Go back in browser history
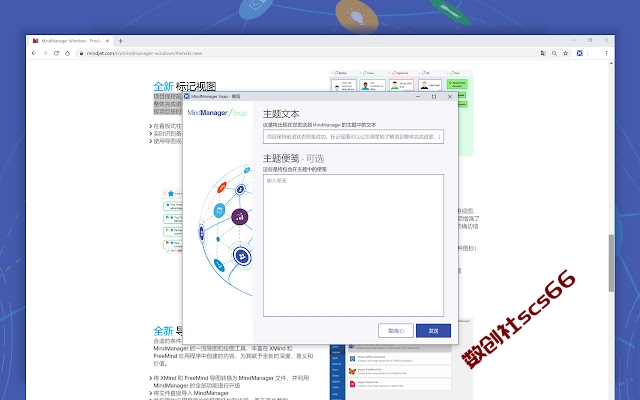Image resolution: width=640 pixels, height=400 pixels. click(x=34, y=53)
